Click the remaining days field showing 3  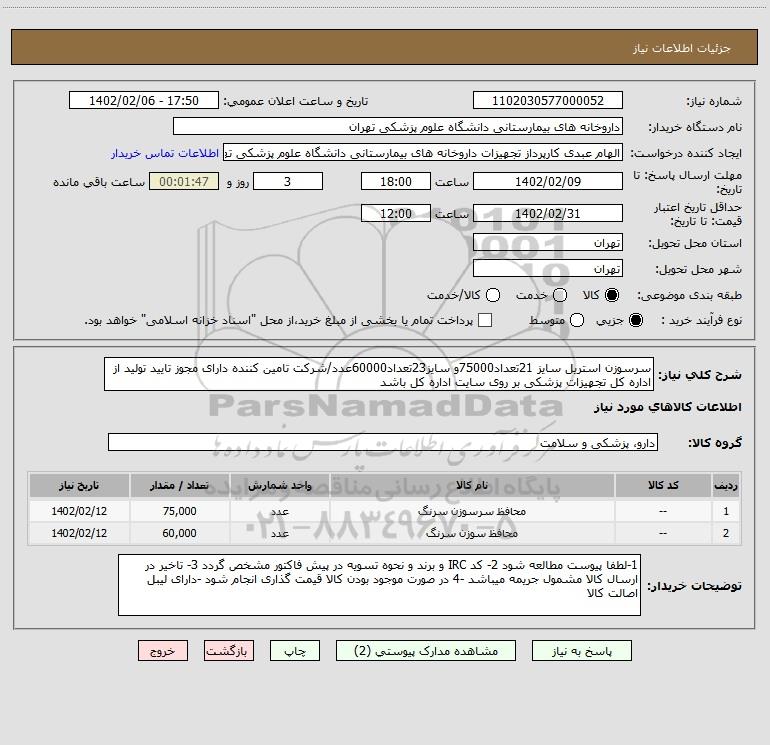(x=288, y=181)
